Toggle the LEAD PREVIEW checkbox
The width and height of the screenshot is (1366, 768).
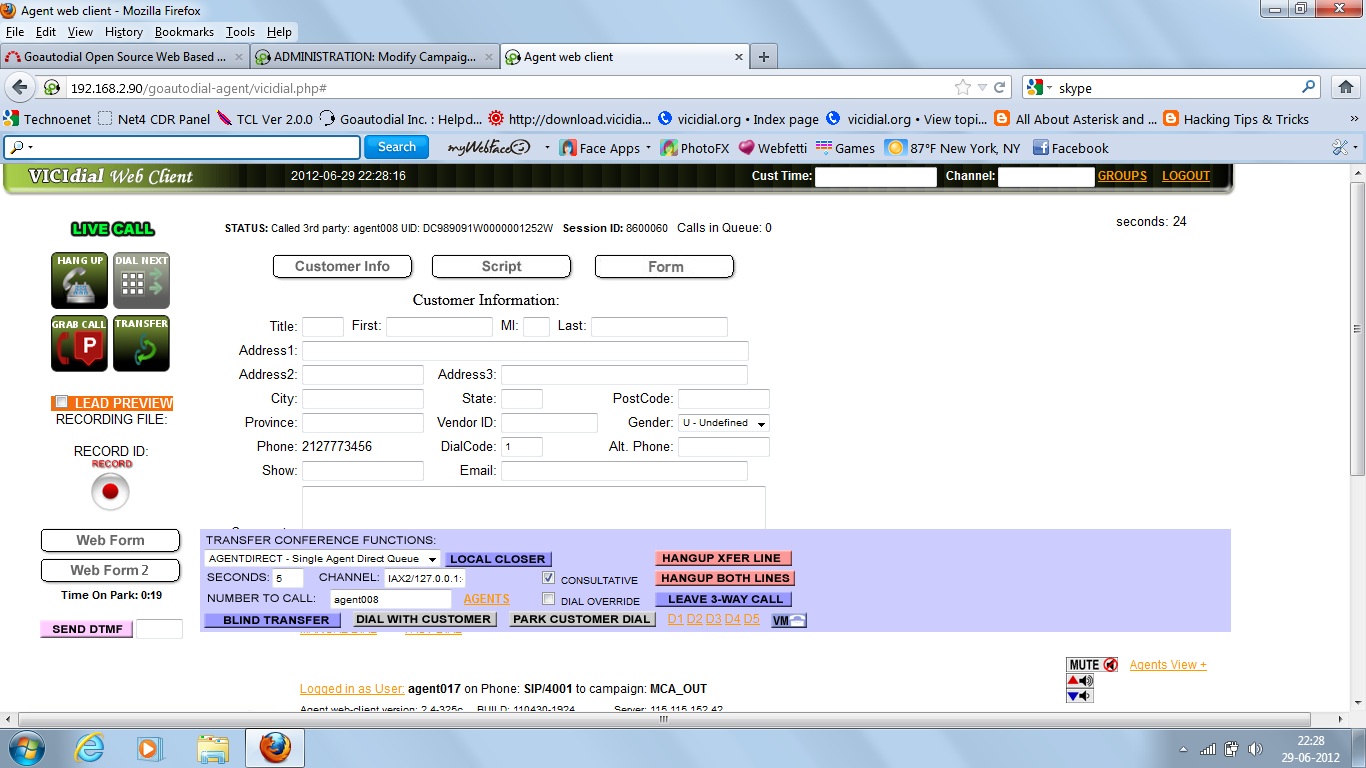[62, 402]
